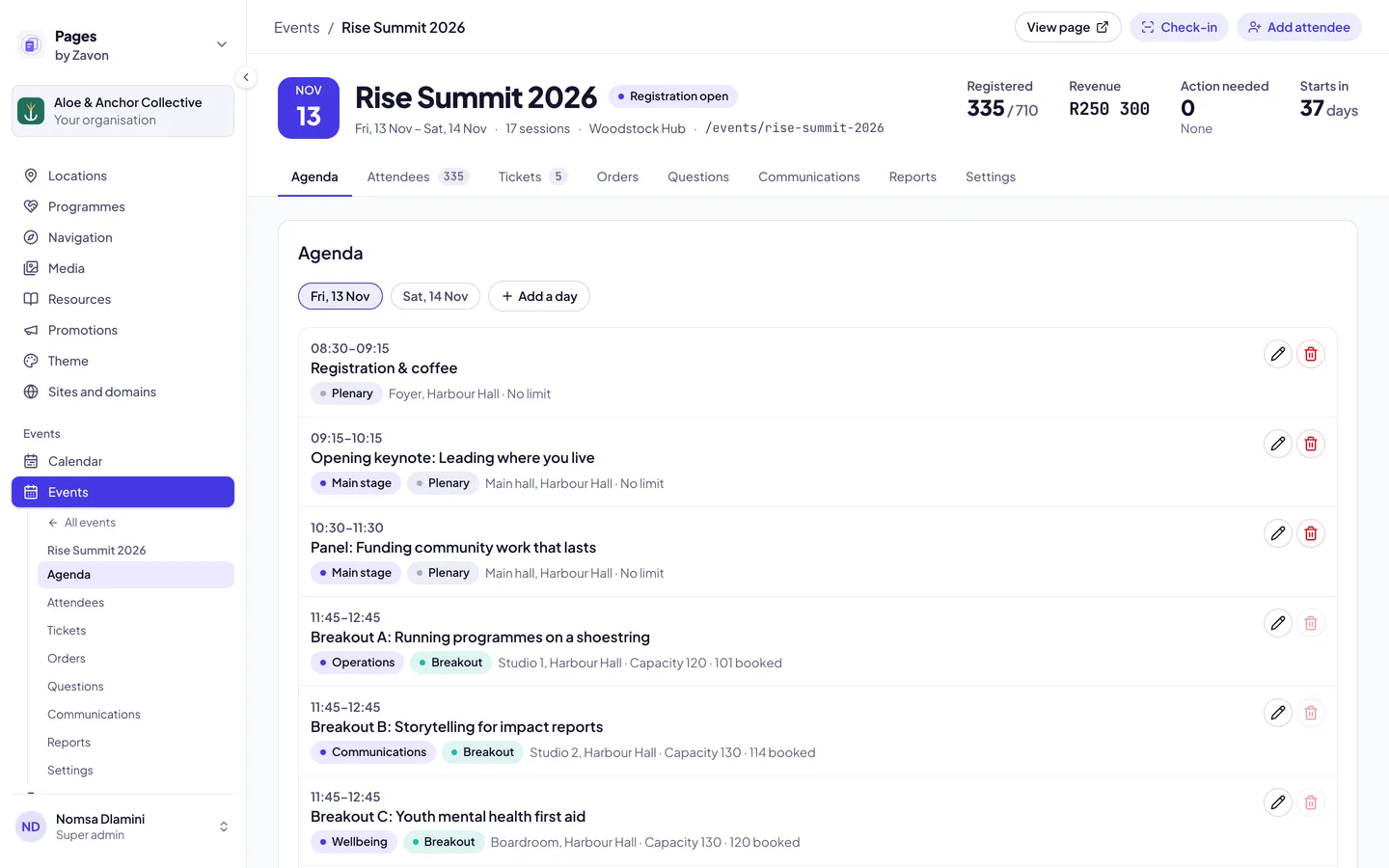
Task: Open the Settings tab
Action: (x=991, y=176)
